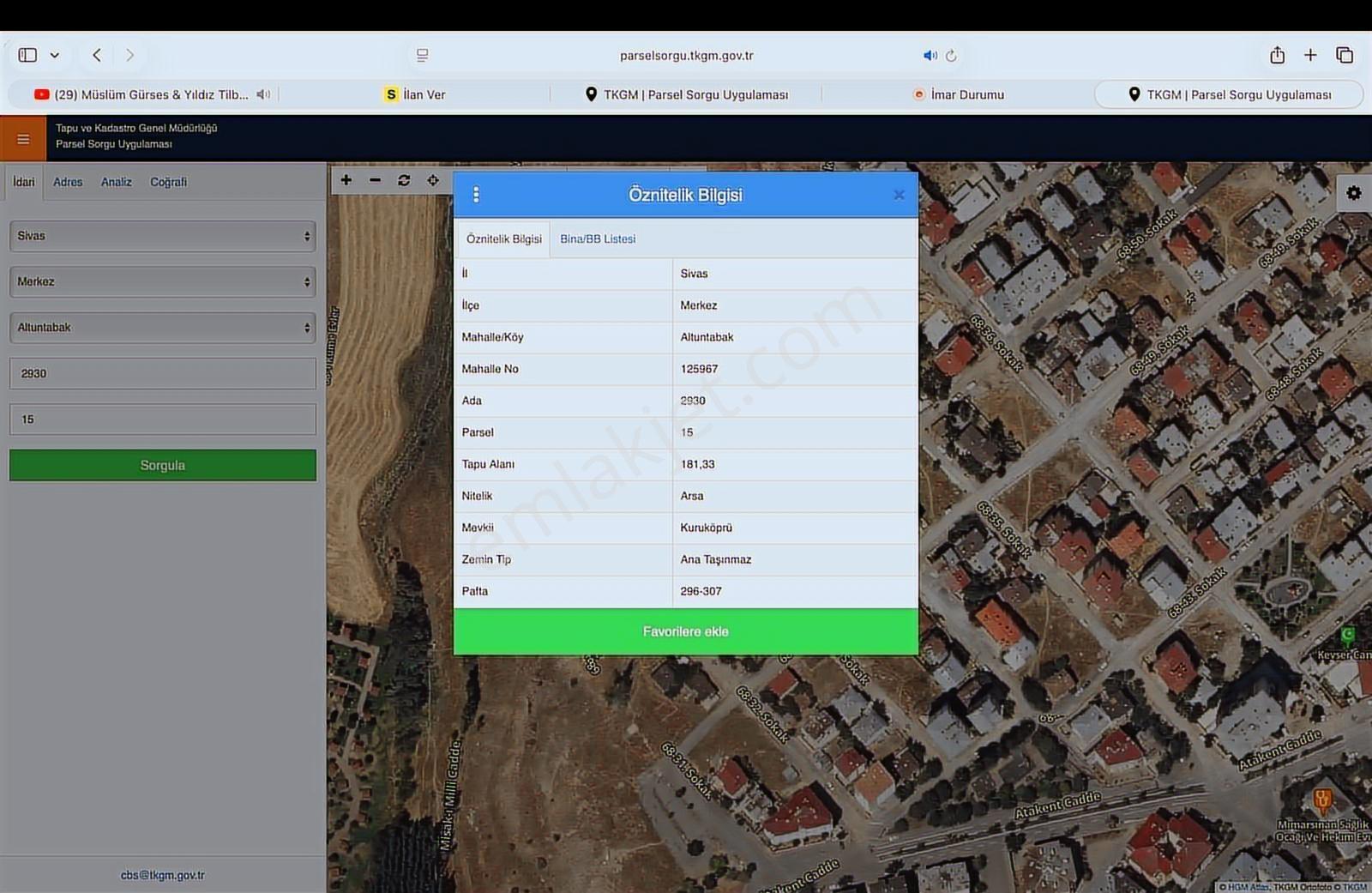Zoom in map with plus icon
Viewport: 1372px width, 893px height.
346,180
